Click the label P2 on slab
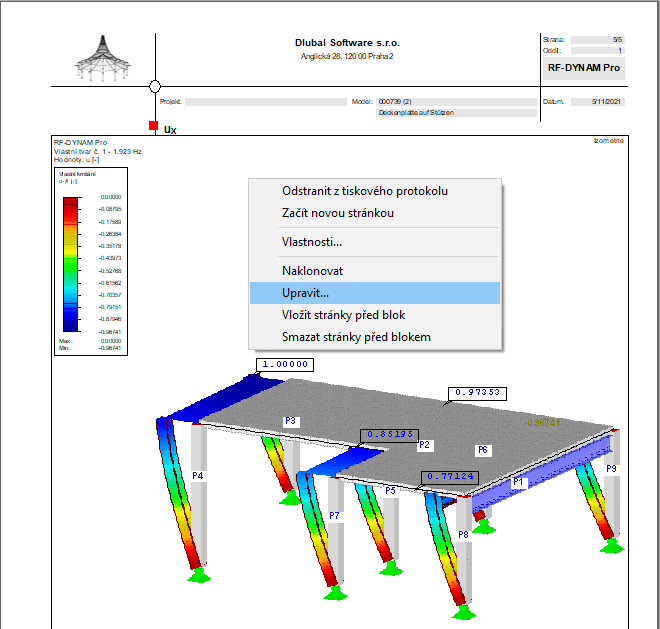660x629 pixels. pos(424,445)
